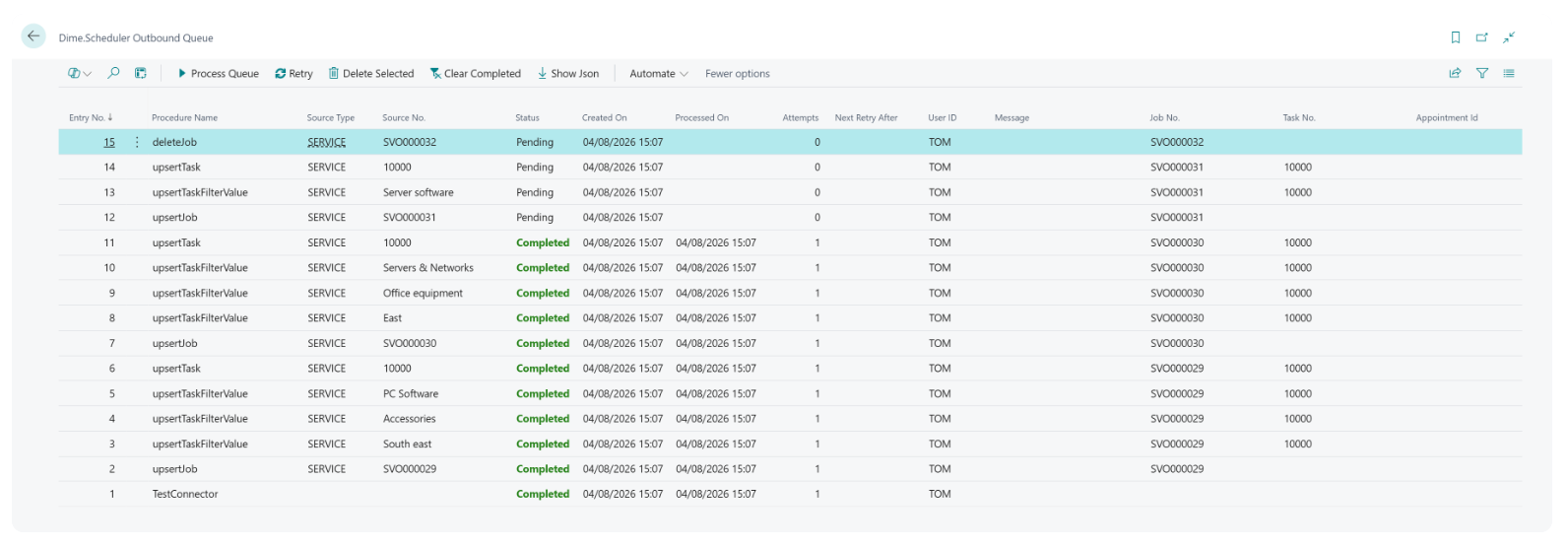
Task: Click Completed status in row 11
Action: [x=543, y=242]
